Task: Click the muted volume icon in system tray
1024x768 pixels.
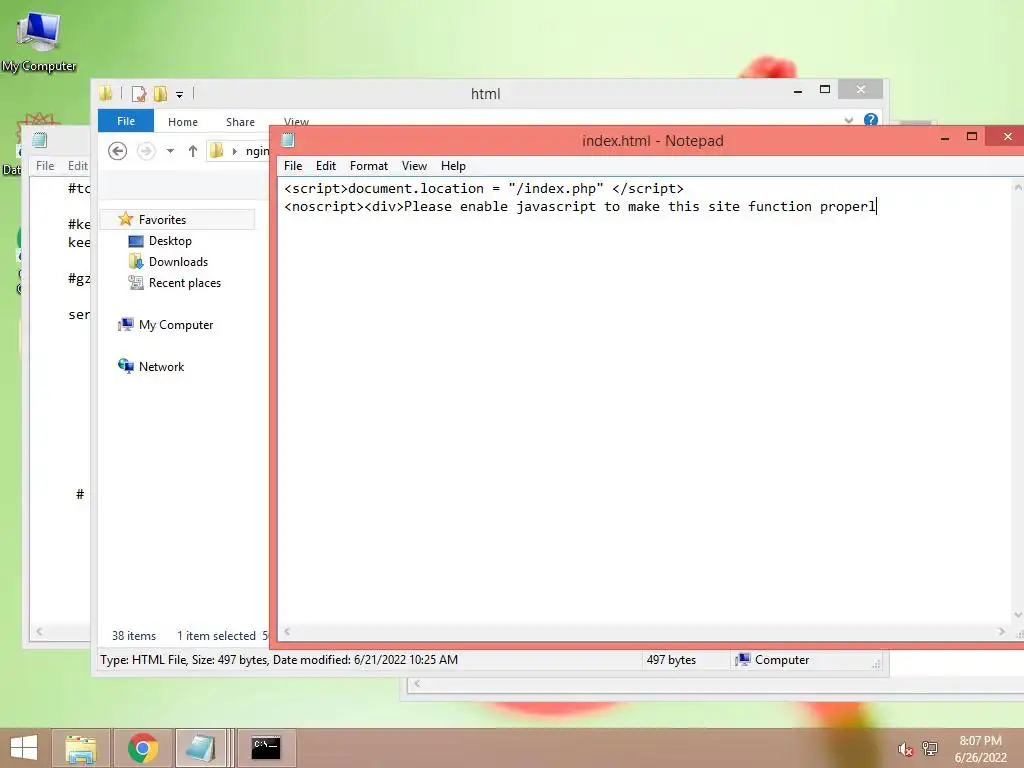Action: click(905, 749)
